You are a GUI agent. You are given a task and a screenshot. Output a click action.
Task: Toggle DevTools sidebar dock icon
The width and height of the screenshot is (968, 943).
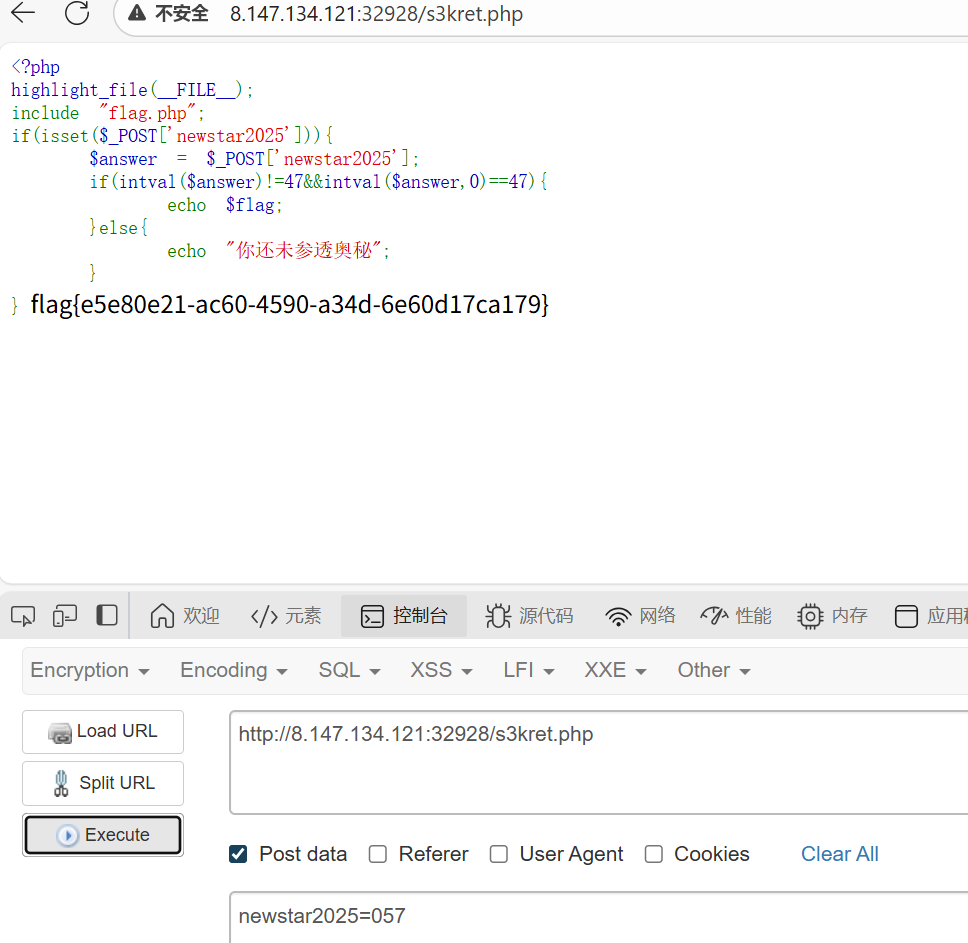pyautogui.click(x=107, y=616)
